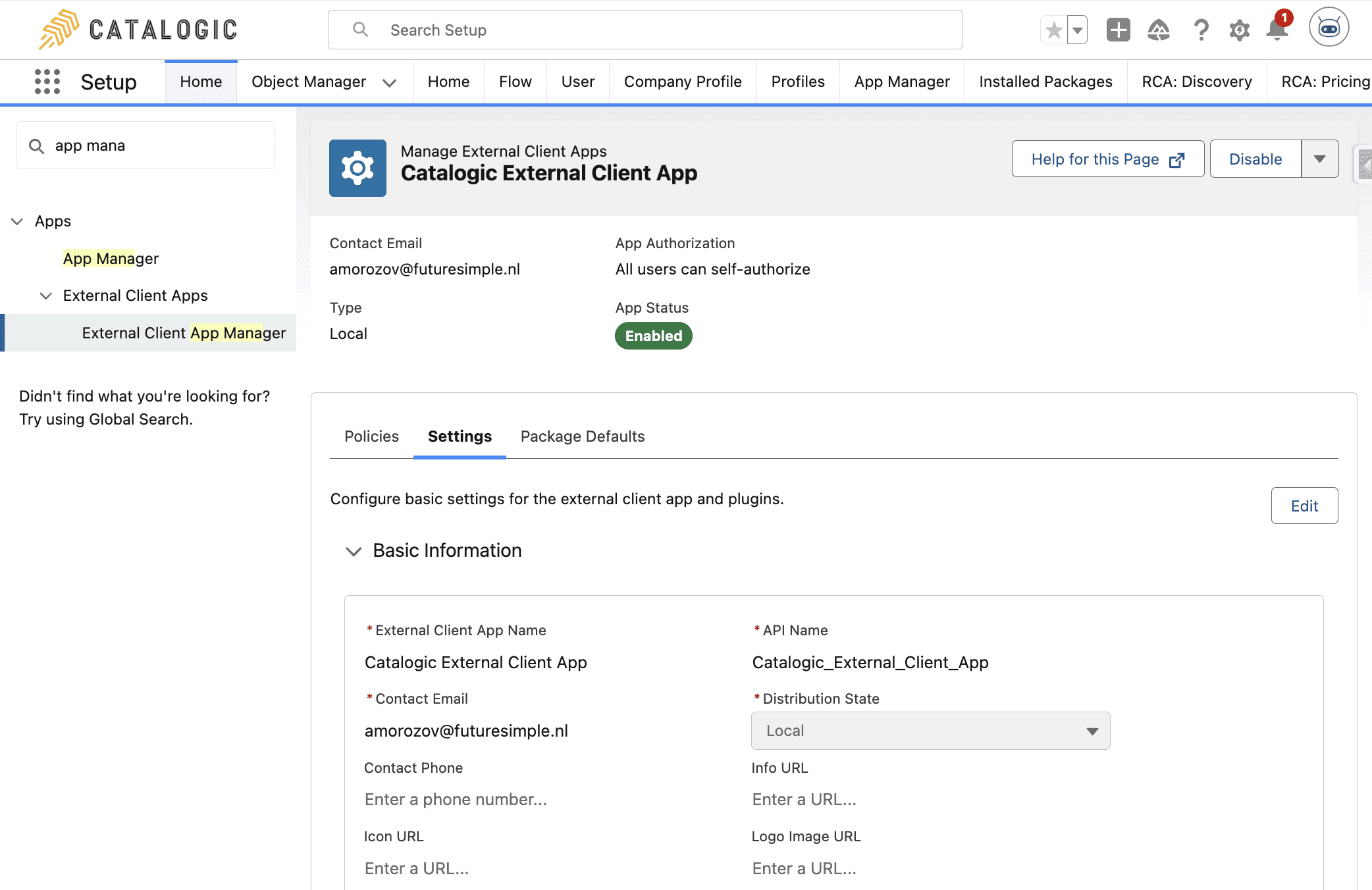Open the Global Actions plus icon

pos(1118,30)
